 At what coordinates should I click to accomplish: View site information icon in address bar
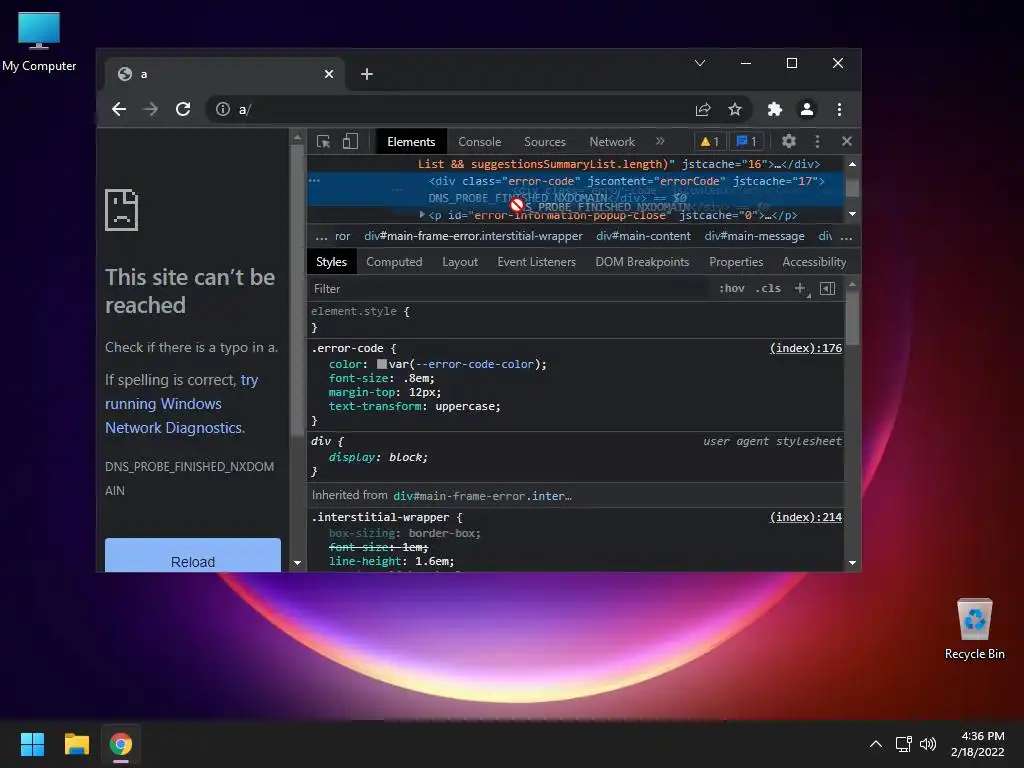(x=223, y=109)
